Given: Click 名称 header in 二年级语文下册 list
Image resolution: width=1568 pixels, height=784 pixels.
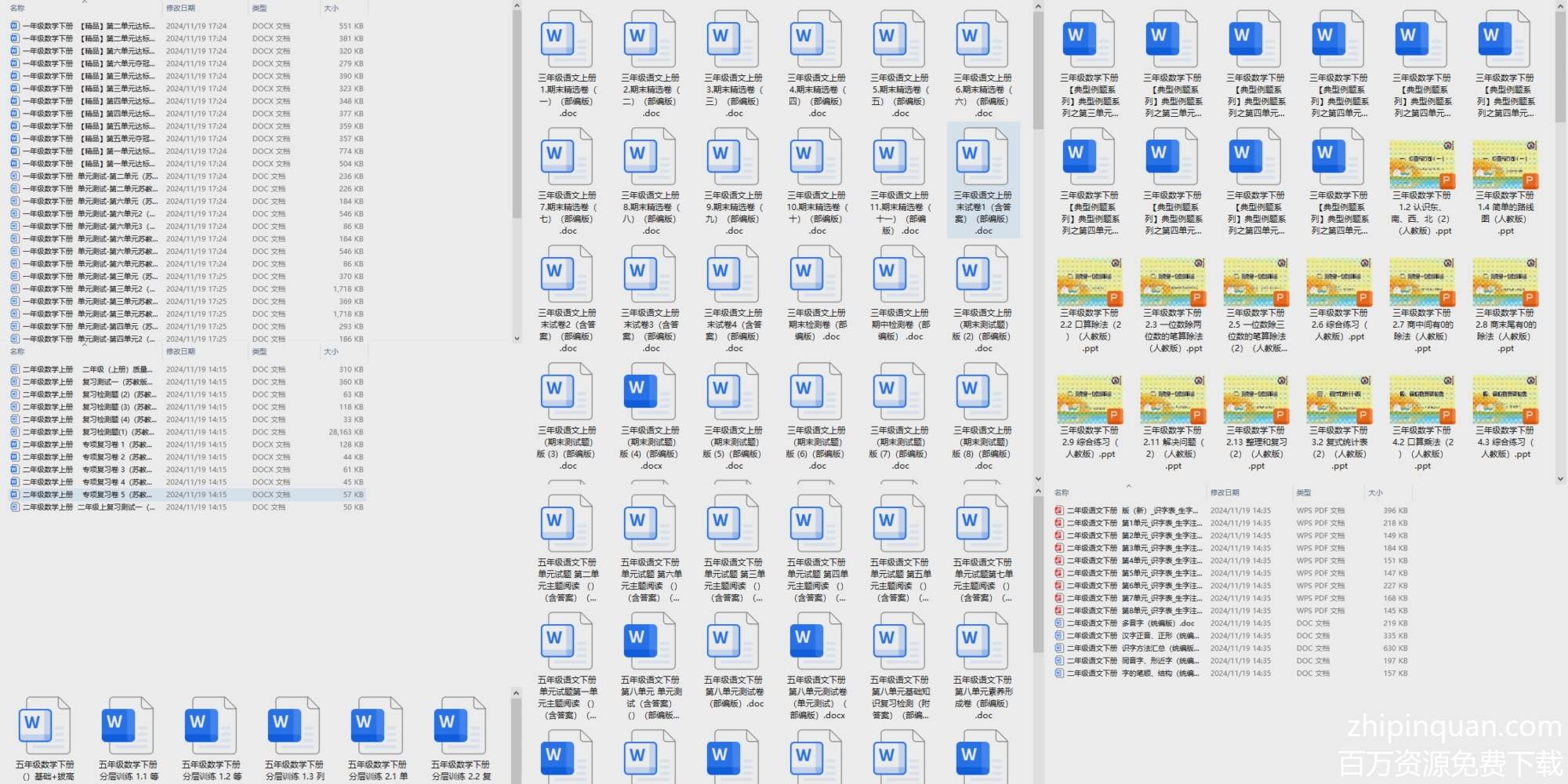Looking at the screenshot, I should pyautogui.click(x=1062, y=492).
